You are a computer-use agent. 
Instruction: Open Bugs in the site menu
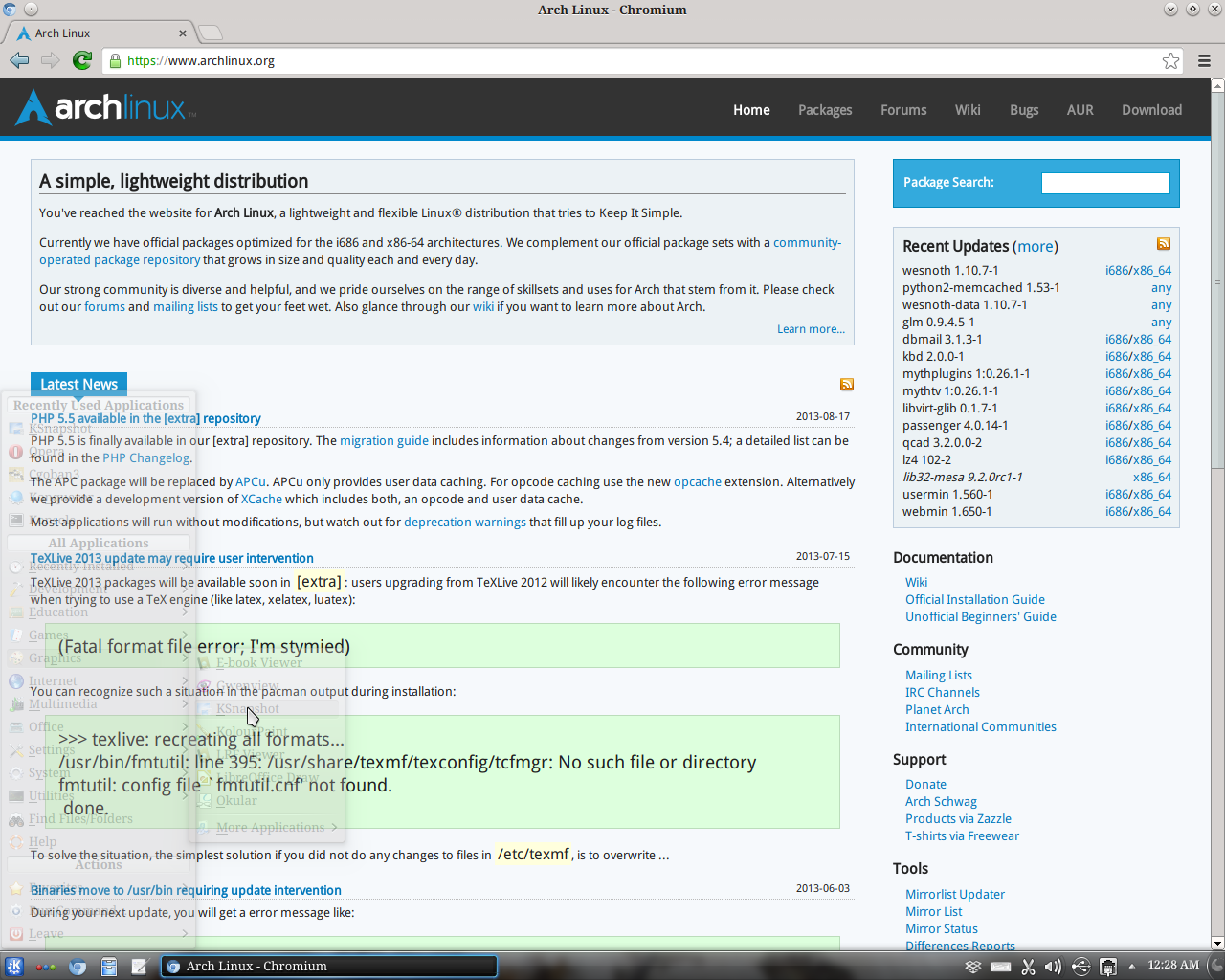[x=1024, y=110]
